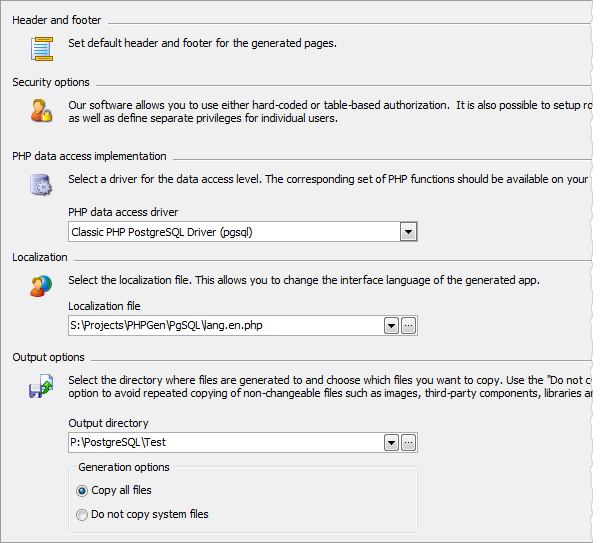This screenshot has height=543, width=600.
Task: Select the Copy all files radio button
Action: click(x=82, y=490)
